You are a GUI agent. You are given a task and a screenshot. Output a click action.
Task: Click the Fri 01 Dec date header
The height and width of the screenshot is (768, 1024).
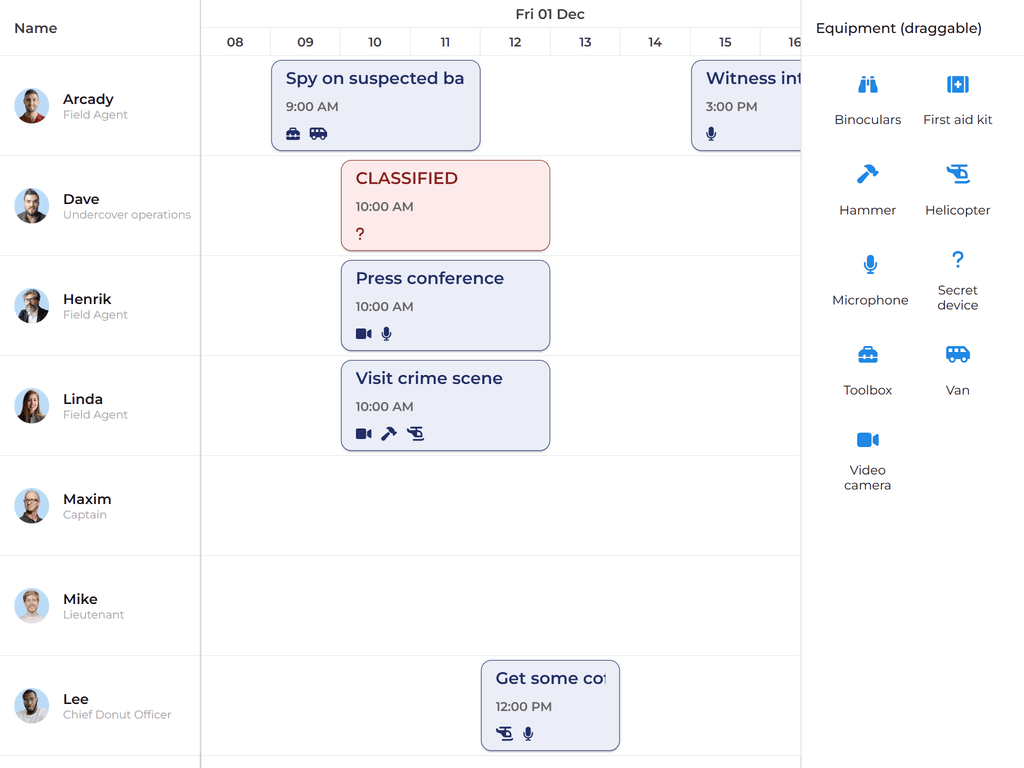coord(550,14)
